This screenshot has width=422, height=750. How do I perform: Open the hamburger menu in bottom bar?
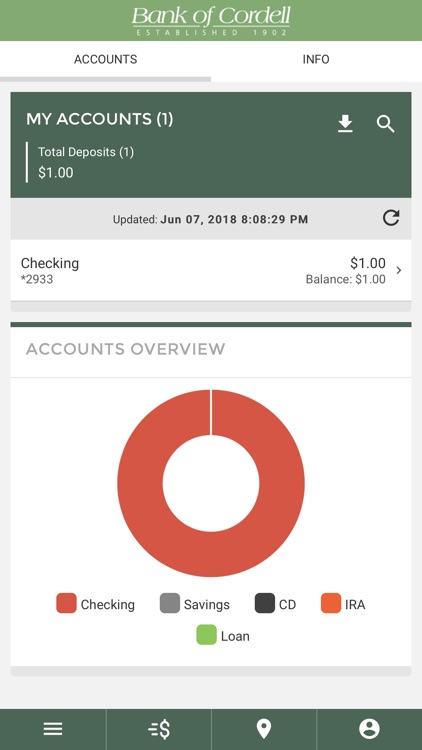53,729
